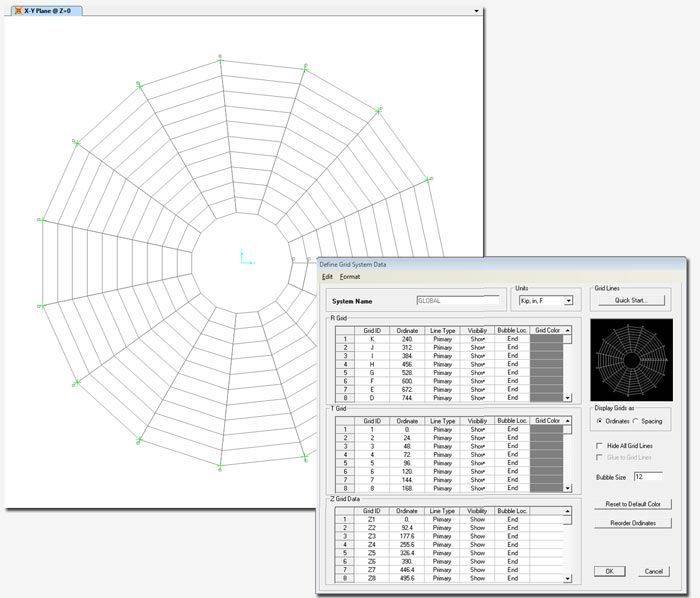700x598 pixels.
Task: Click Line Type Primary cell for Z3 row
Action: click(442, 536)
